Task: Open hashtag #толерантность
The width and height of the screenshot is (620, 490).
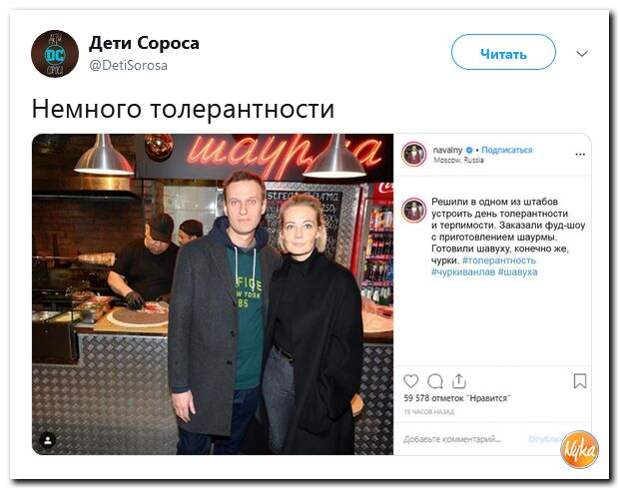Action: [x=499, y=260]
